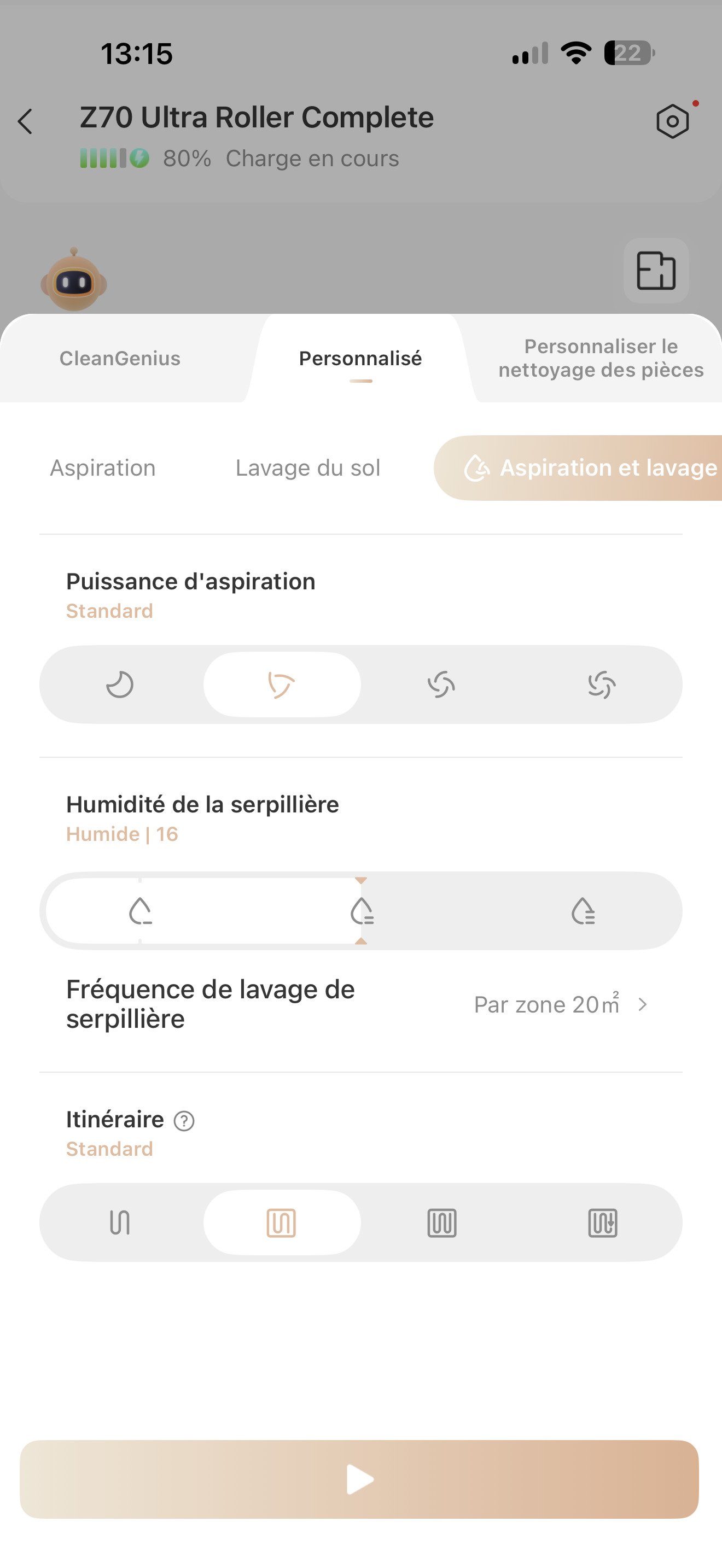Image resolution: width=722 pixels, height=1568 pixels.
Task: Select the low mop humidity droplet
Action: point(141,911)
